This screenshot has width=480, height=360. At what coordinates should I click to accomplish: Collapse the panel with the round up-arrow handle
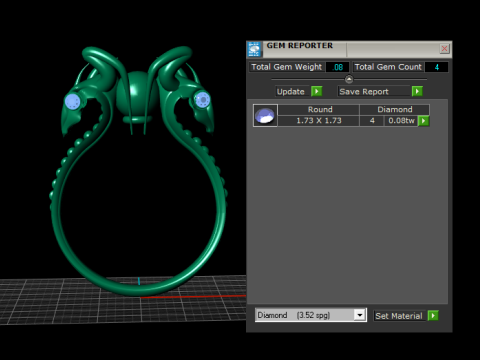coord(349,79)
